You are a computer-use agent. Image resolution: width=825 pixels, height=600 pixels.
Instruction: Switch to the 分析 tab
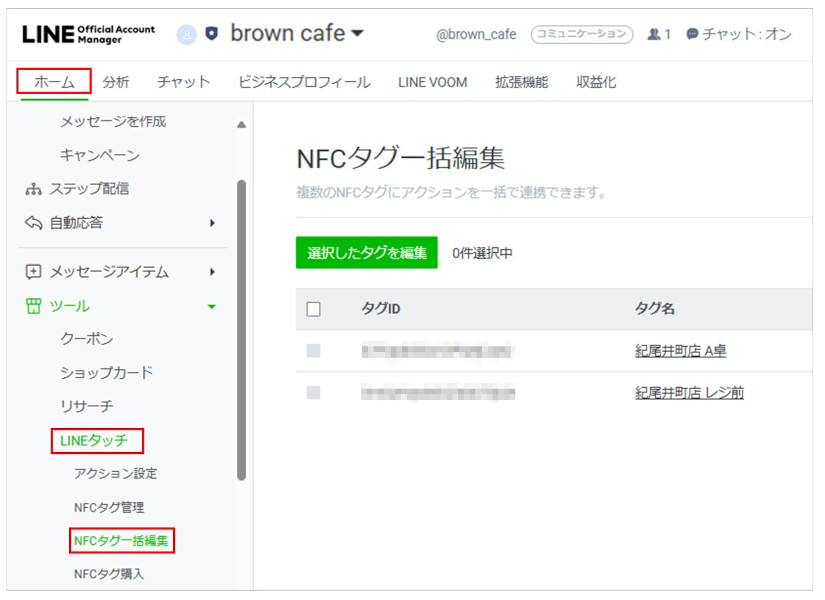(x=116, y=82)
